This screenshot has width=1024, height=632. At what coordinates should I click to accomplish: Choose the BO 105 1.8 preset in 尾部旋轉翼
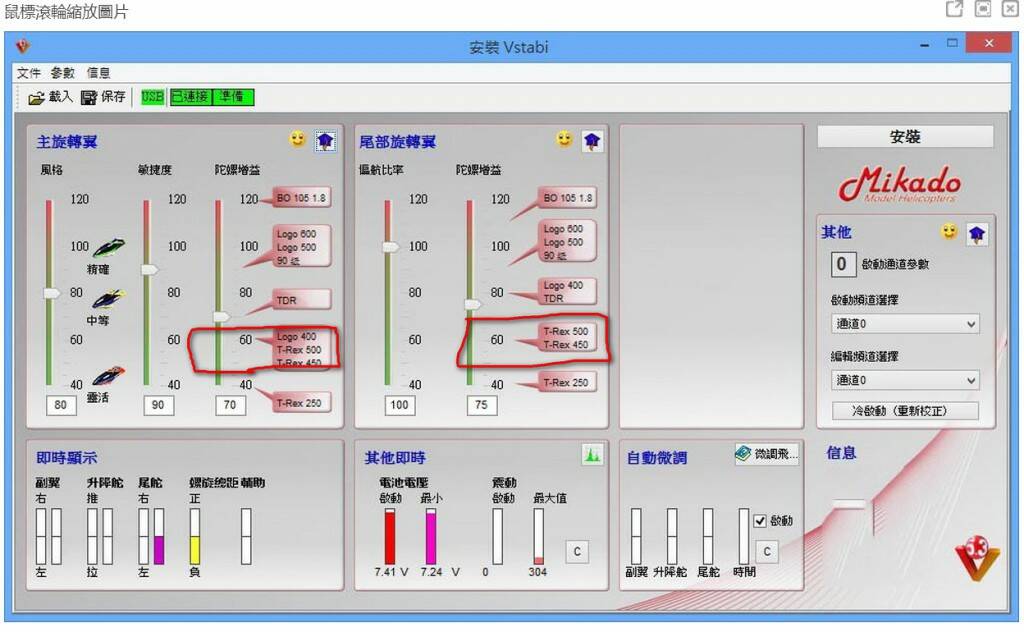568,198
